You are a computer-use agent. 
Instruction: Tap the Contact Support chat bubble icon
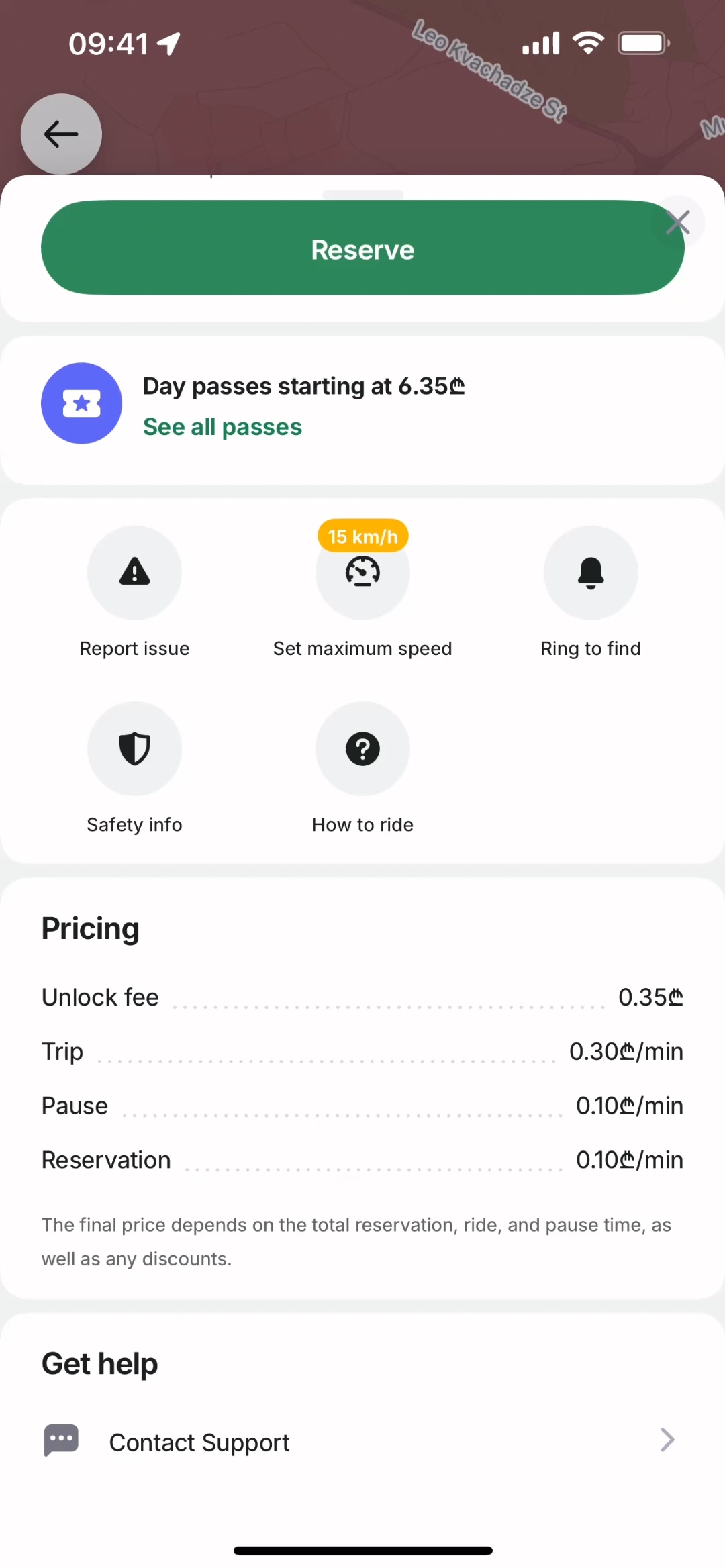coord(61,1440)
